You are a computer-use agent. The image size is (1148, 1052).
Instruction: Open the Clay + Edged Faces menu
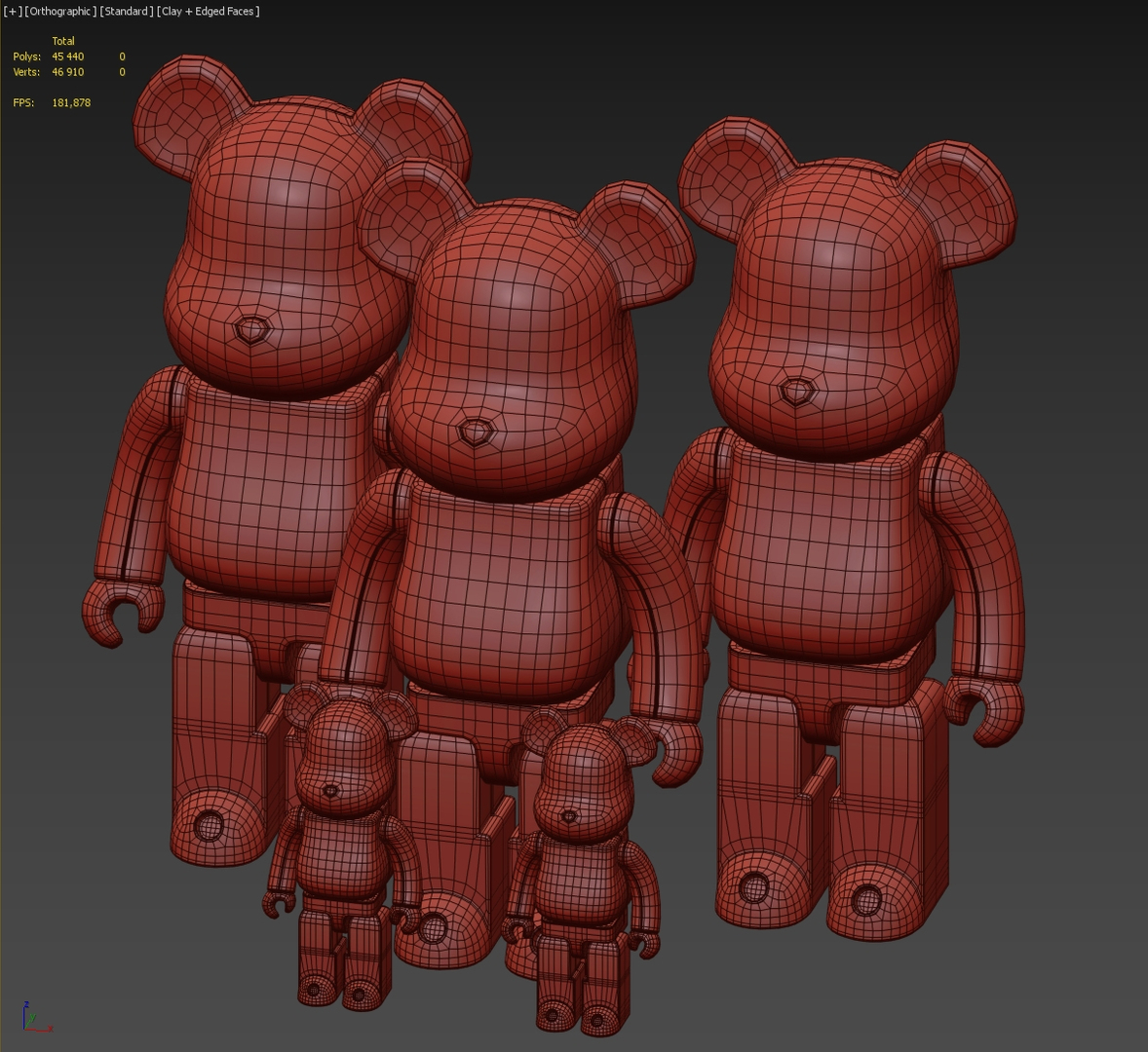pyautogui.click(x=208, y=11)
